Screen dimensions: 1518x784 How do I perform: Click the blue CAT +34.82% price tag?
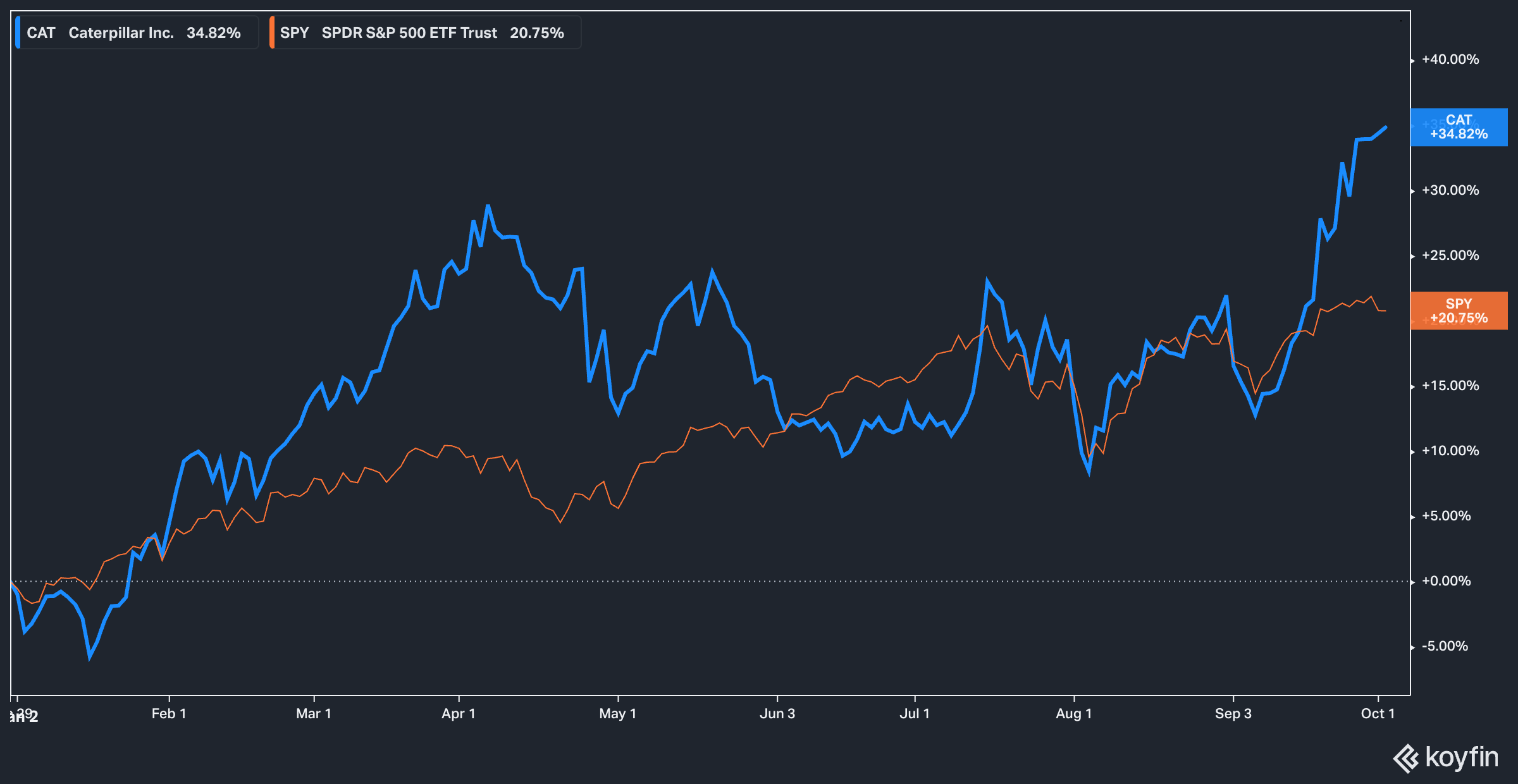1459,127
